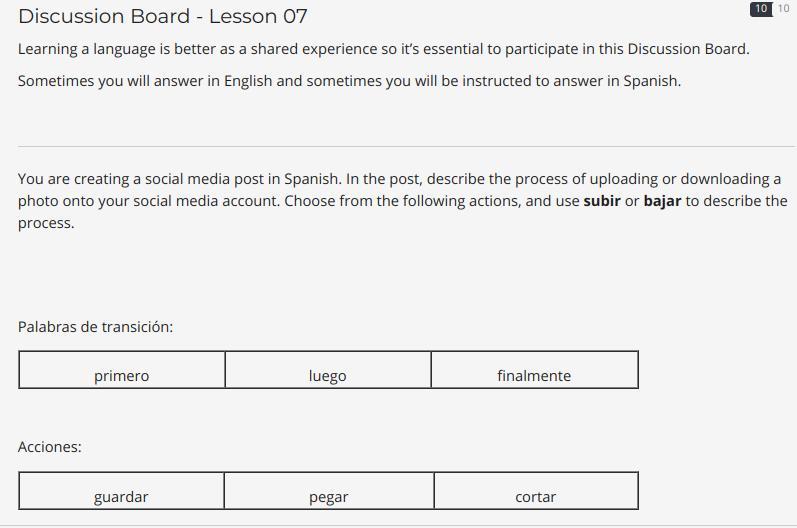Select the Discussion Board - Lesson 07 title
This screenshot has width=797, height=528.
click(163, 16)
